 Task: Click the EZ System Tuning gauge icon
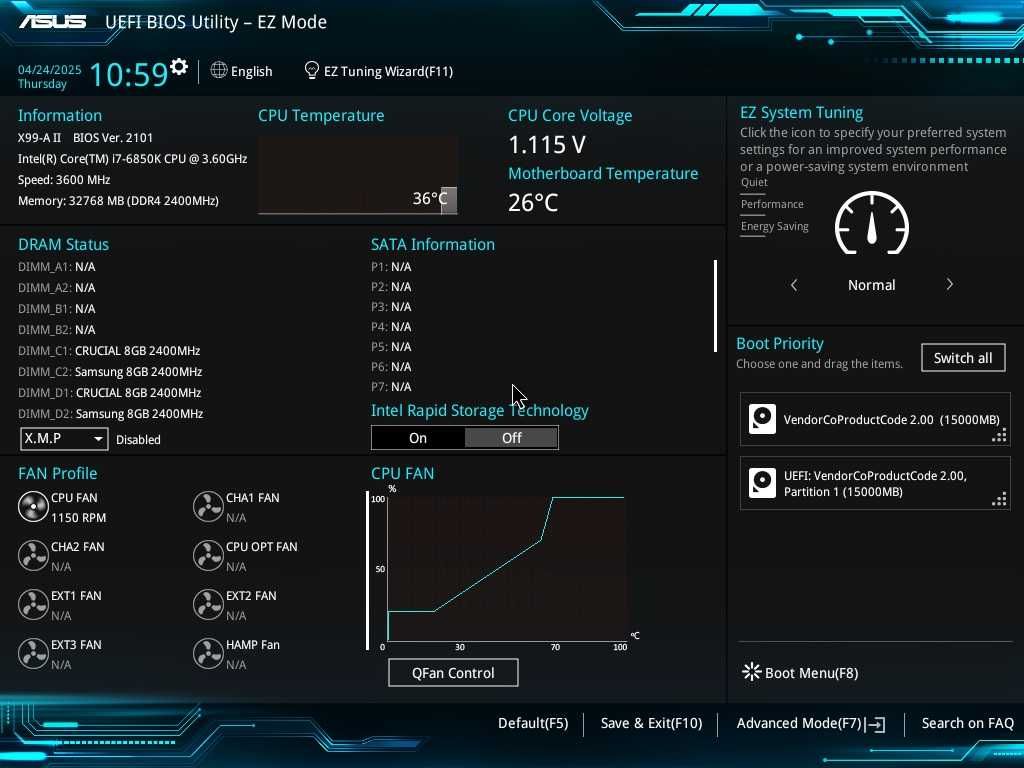tap(872, 223)
